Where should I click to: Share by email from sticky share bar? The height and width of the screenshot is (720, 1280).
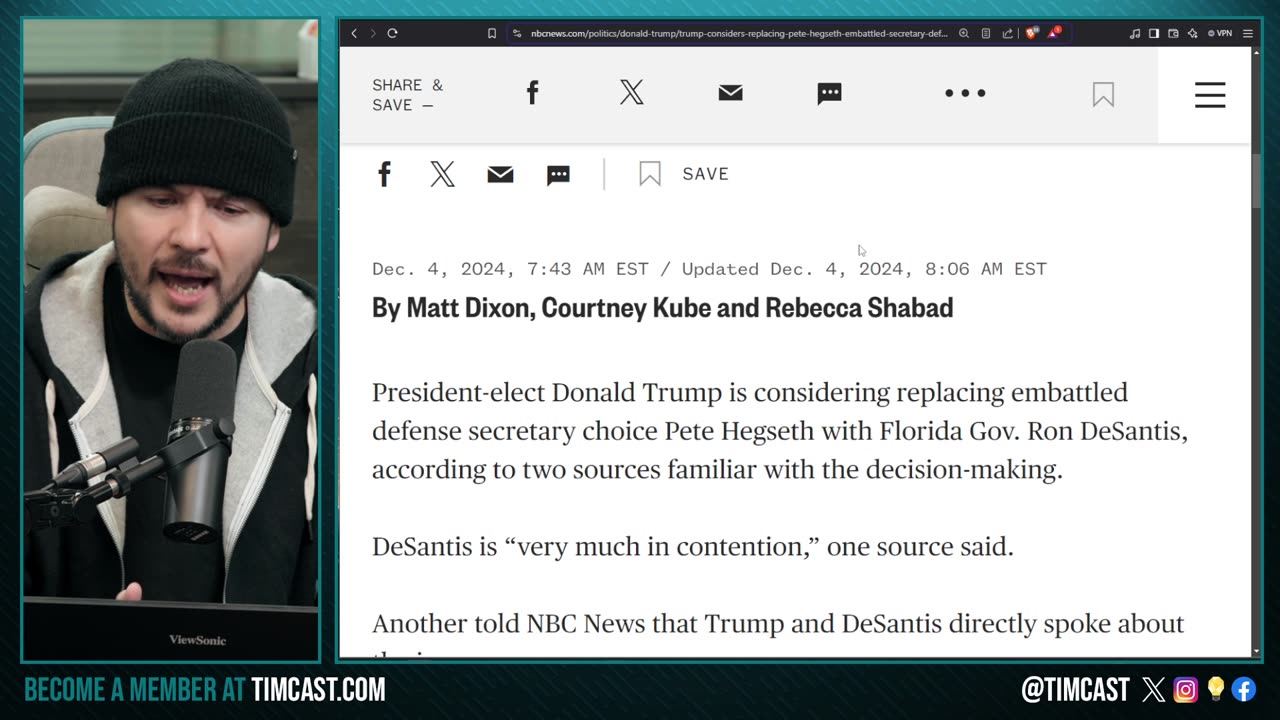[x=730, y=93]
